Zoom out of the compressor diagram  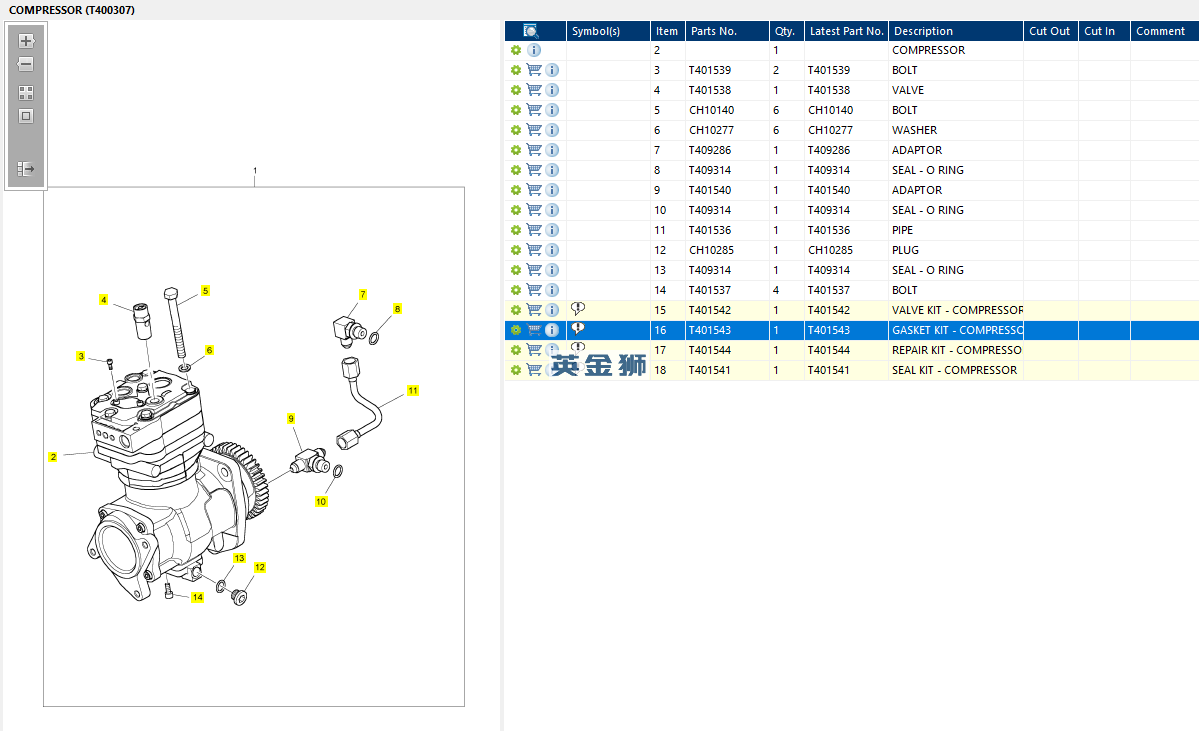(26, 64)
